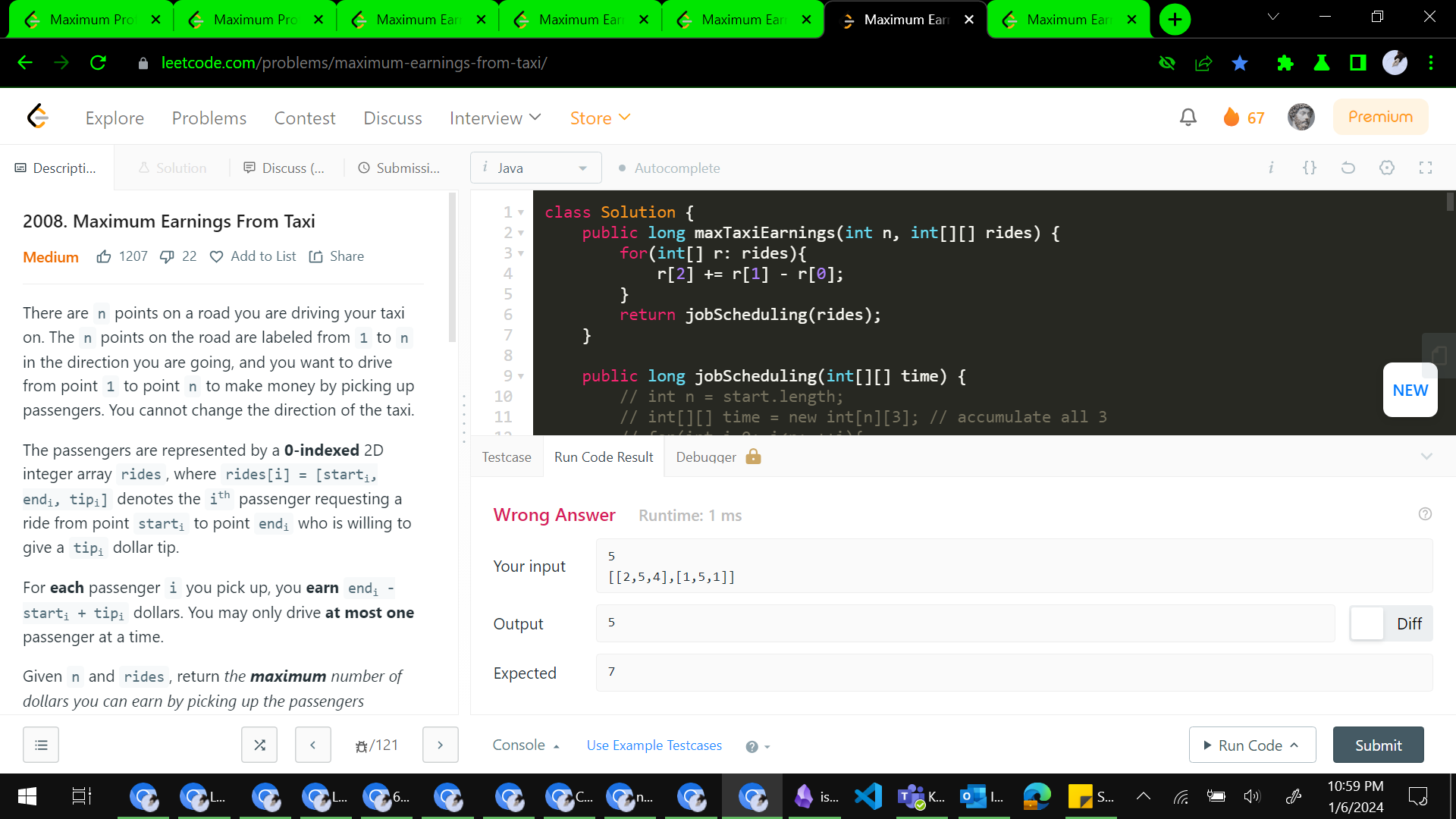This screenshot has width=1456, height=819.
Task: Click Use Example Testcases link
Action: (x=654, y=745)
